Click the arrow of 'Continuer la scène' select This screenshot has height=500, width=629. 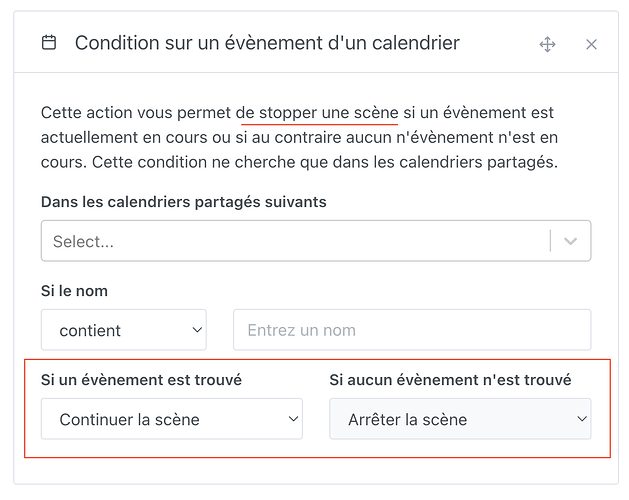[292, 420]
